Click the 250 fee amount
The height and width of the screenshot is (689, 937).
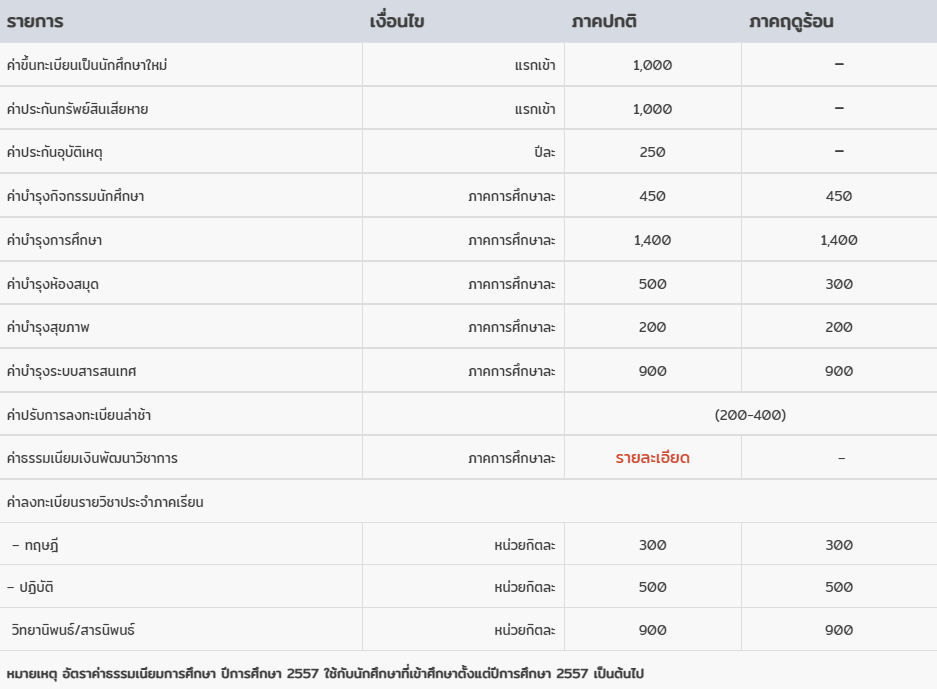(652, 152)
